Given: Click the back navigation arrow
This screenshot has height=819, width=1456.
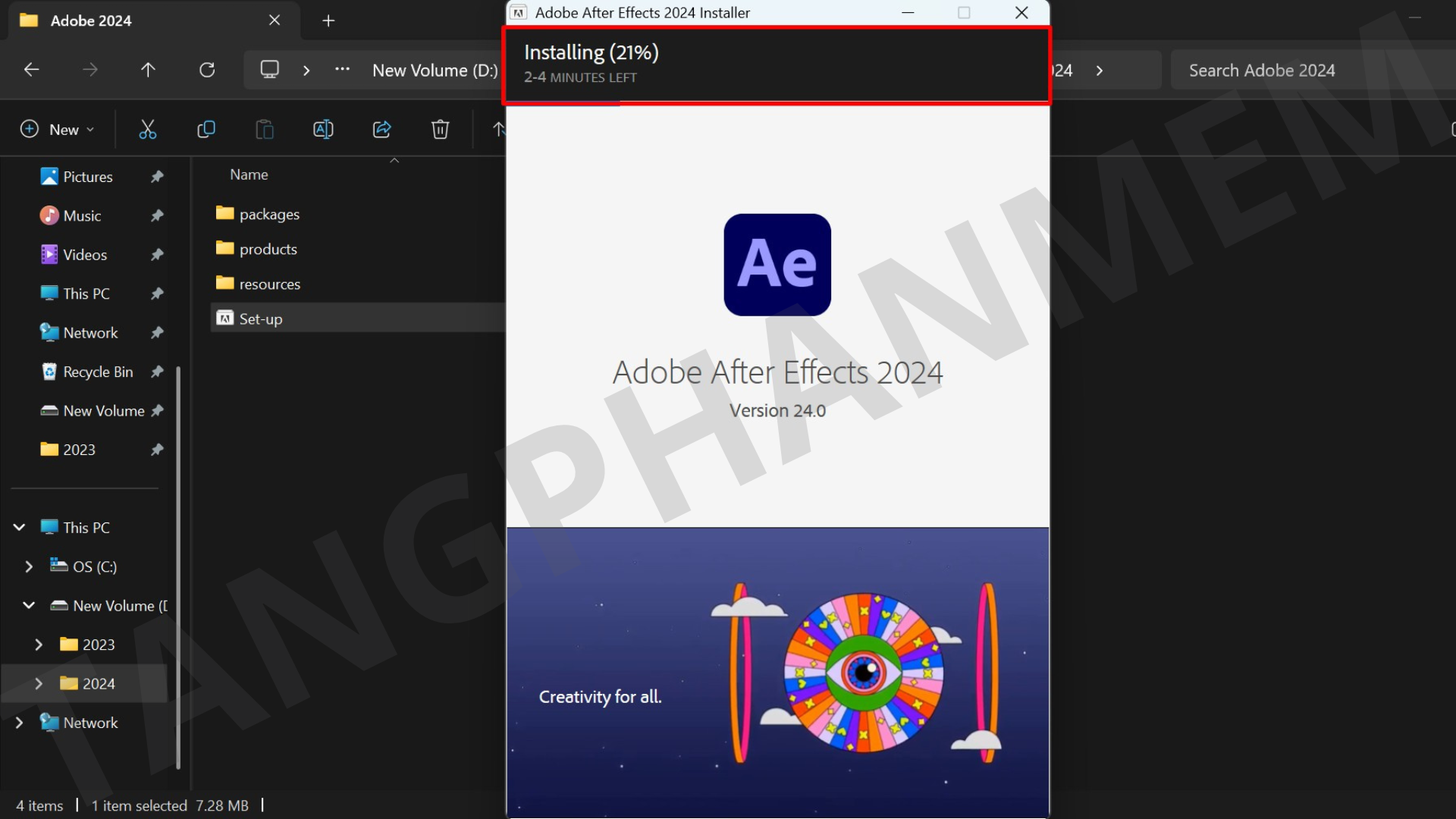Looking at the screenshot, I should pos(31,69).
